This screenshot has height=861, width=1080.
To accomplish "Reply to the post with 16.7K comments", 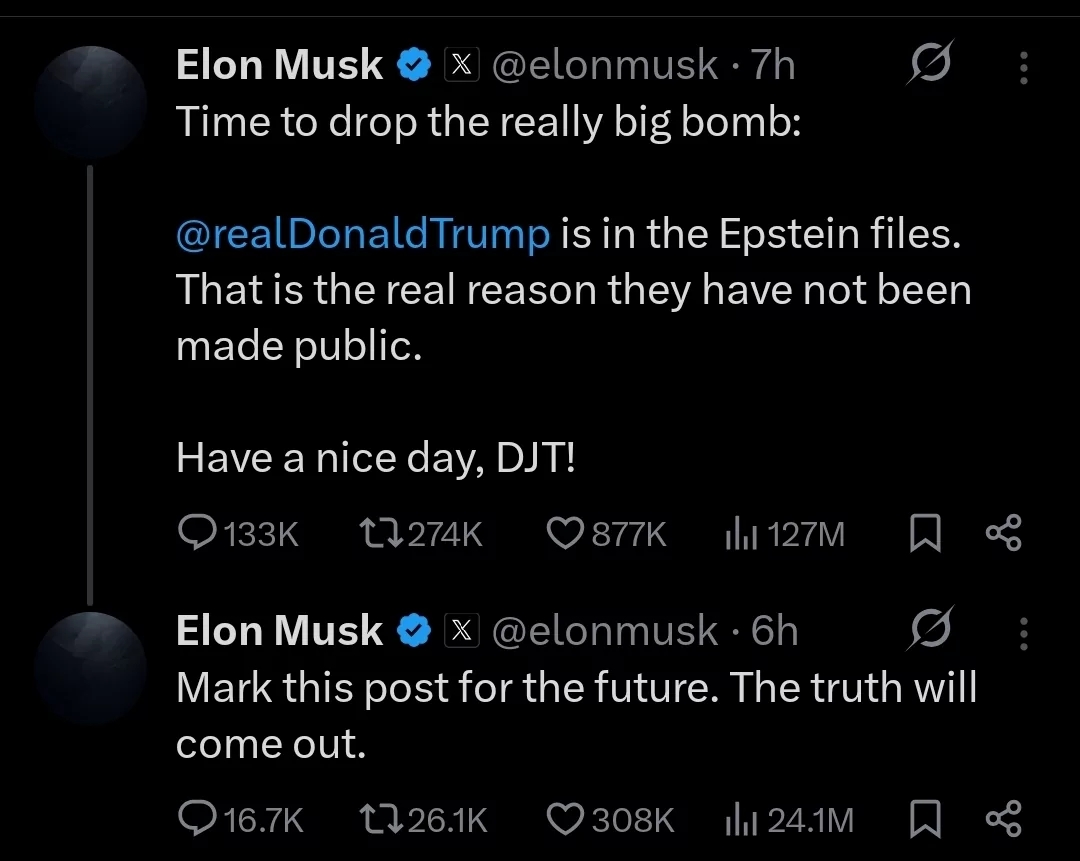I will (240, 820).
